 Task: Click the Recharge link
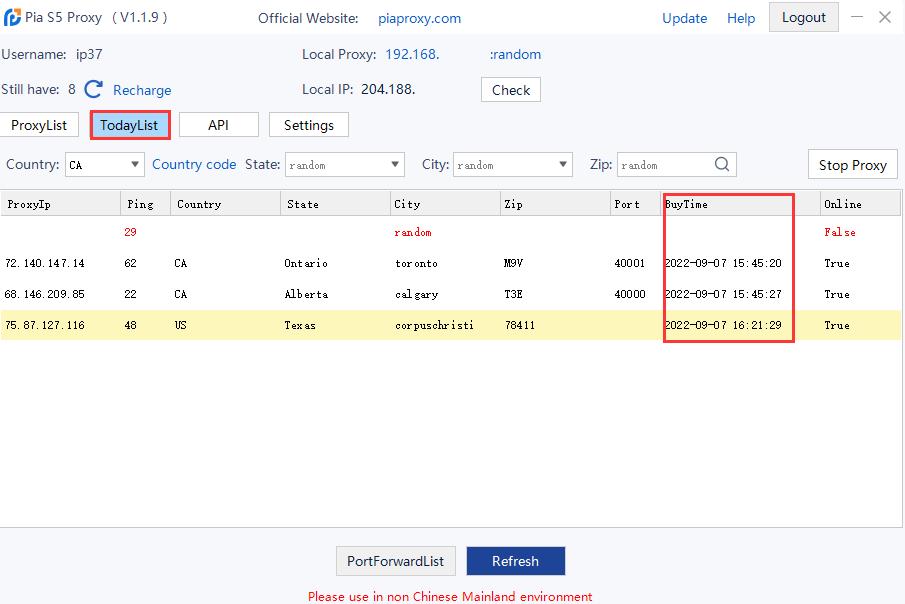point(142,90)
